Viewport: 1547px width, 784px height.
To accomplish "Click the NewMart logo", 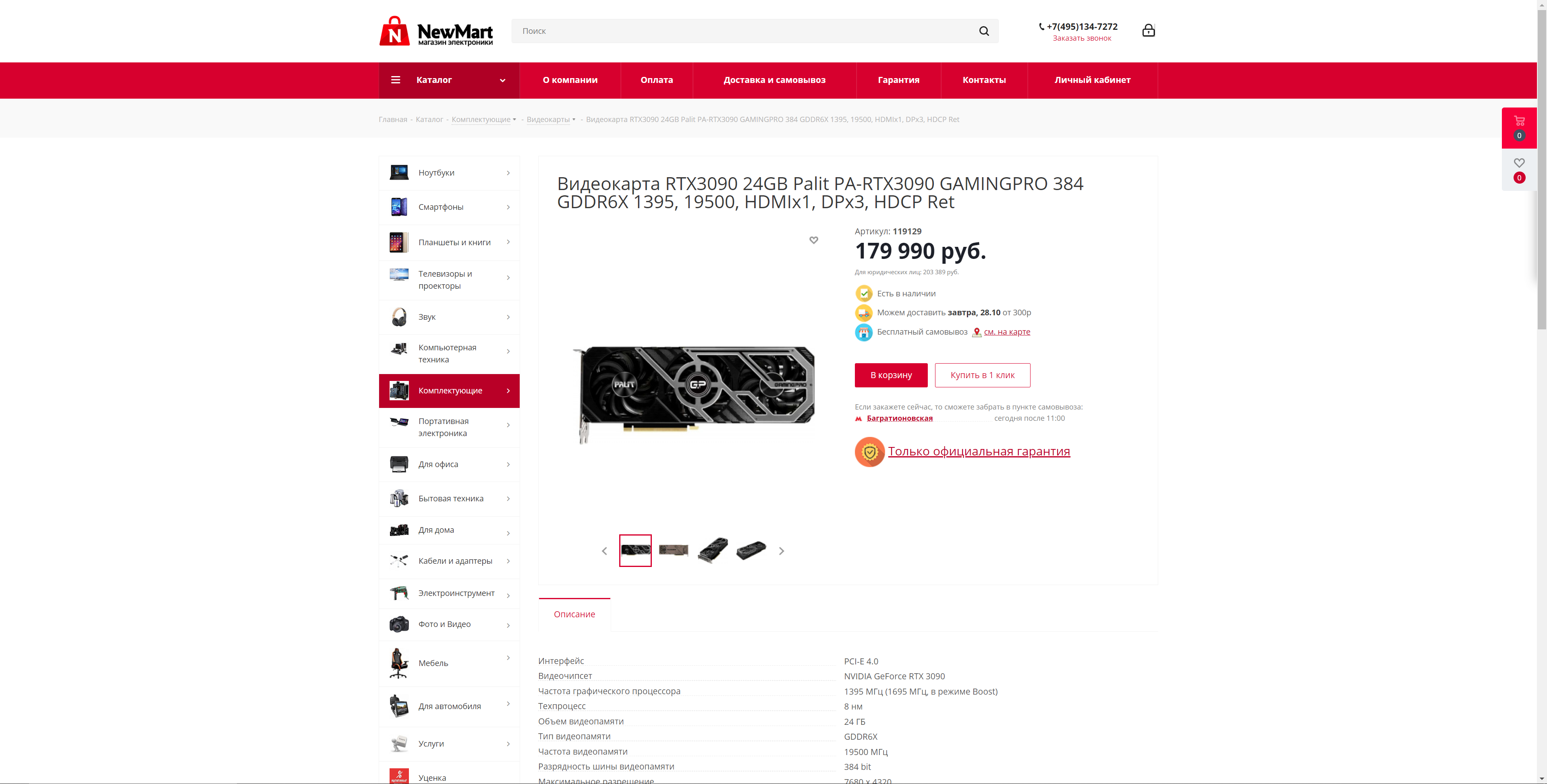I will (x=436, y=31).
